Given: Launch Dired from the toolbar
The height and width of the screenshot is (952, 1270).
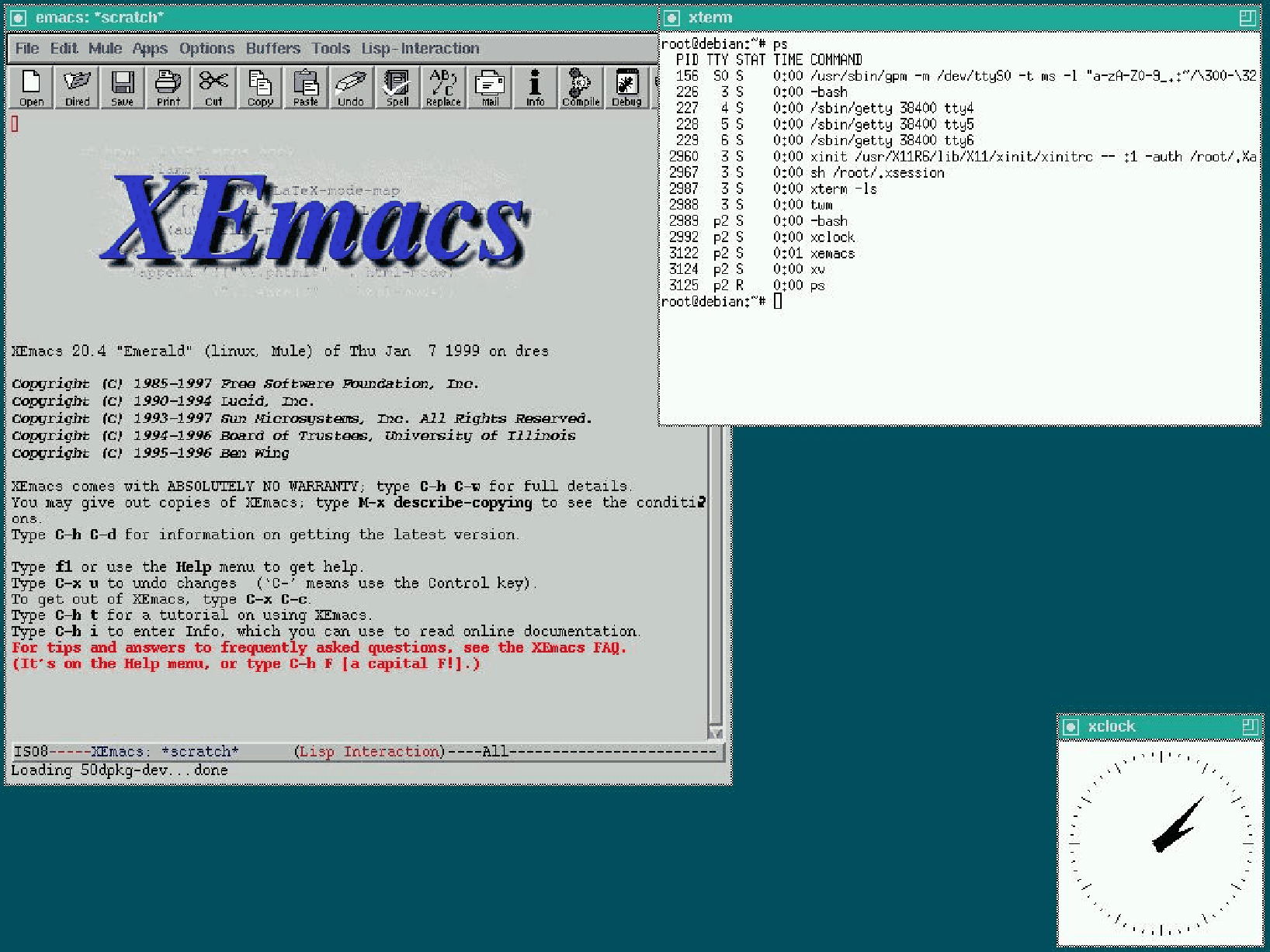Looking at the screenshot, I should click(x=77, y=87).
